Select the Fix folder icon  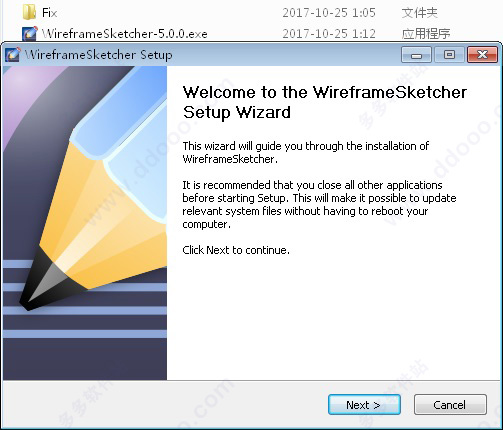29,12
